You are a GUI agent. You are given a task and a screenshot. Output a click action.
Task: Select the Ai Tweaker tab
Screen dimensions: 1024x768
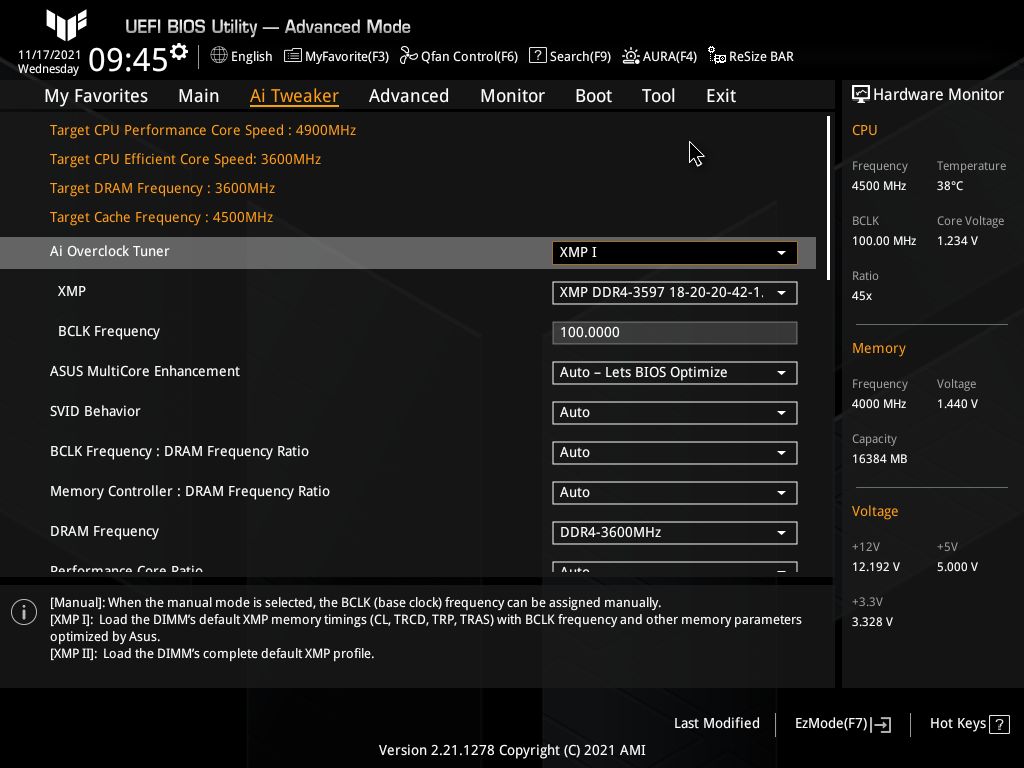[294, 96]
